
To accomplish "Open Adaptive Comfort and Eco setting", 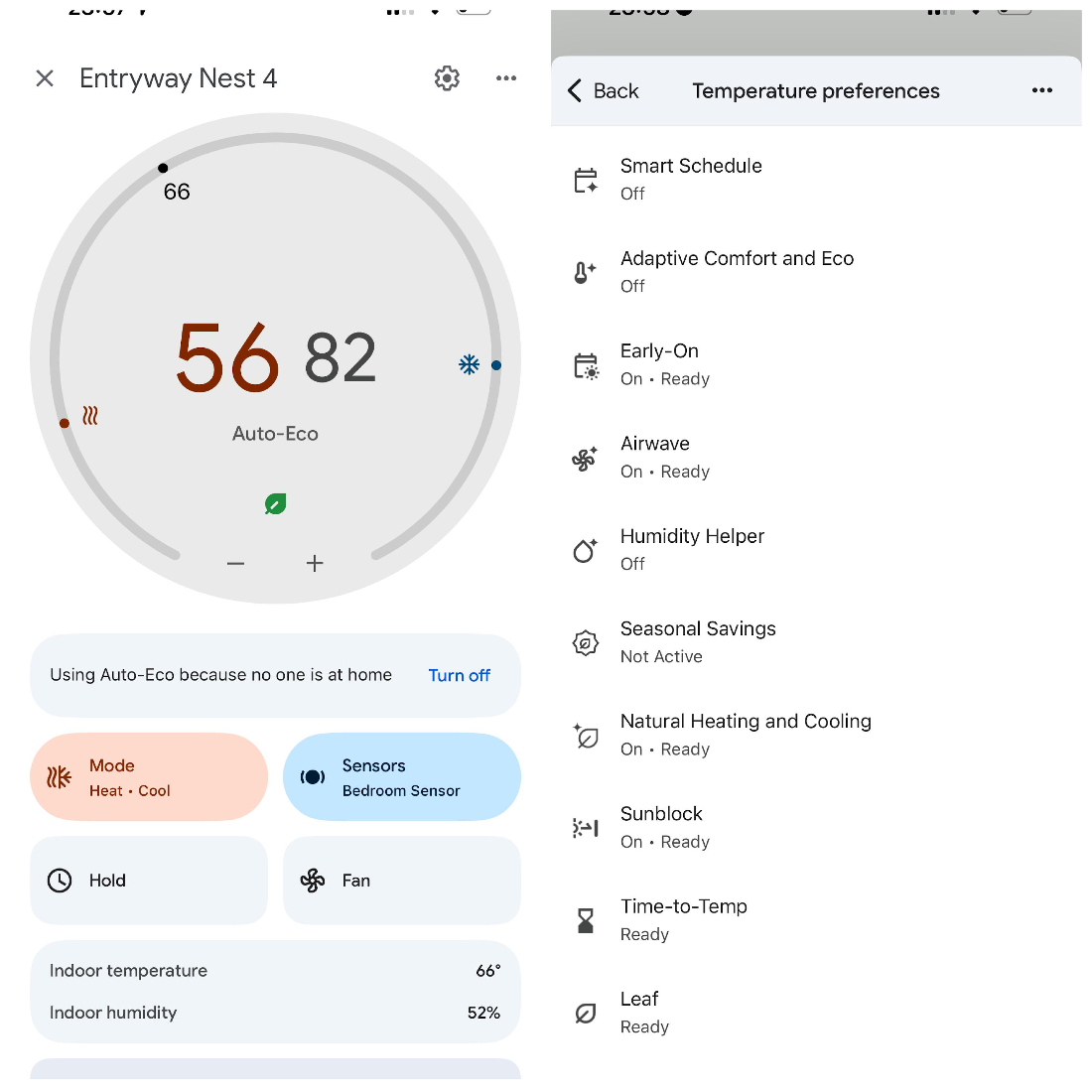I will (737, 271).
